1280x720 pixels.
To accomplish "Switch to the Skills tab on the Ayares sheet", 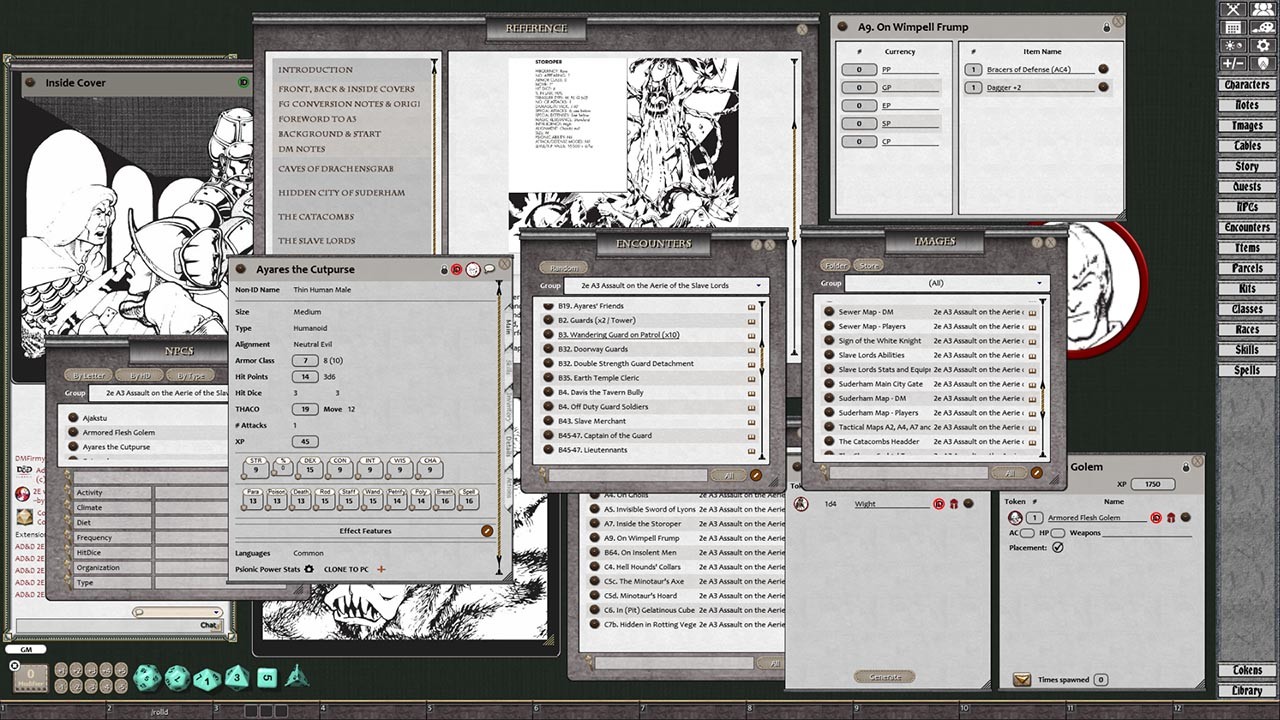I will [508, 361].
